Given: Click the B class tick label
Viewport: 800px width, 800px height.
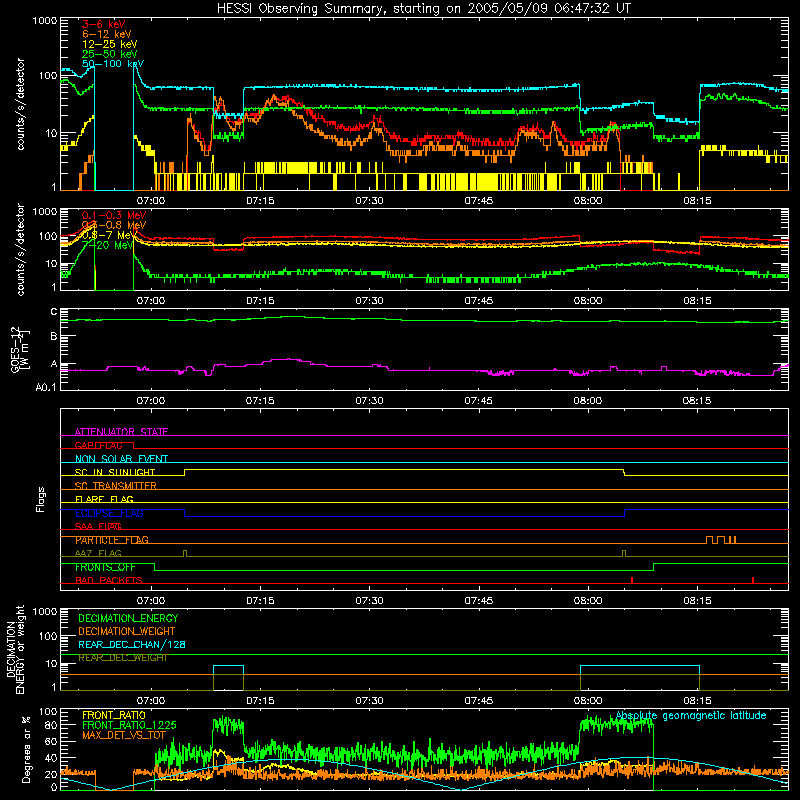Looking at the screenshot, I should tap(54, 337).
